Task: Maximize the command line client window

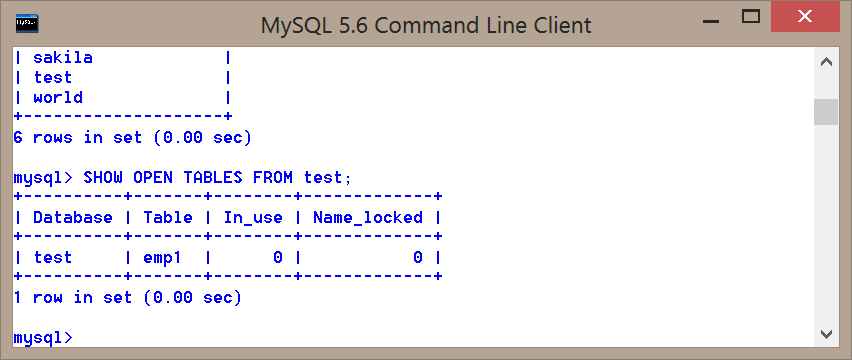Action: point(750,17)
